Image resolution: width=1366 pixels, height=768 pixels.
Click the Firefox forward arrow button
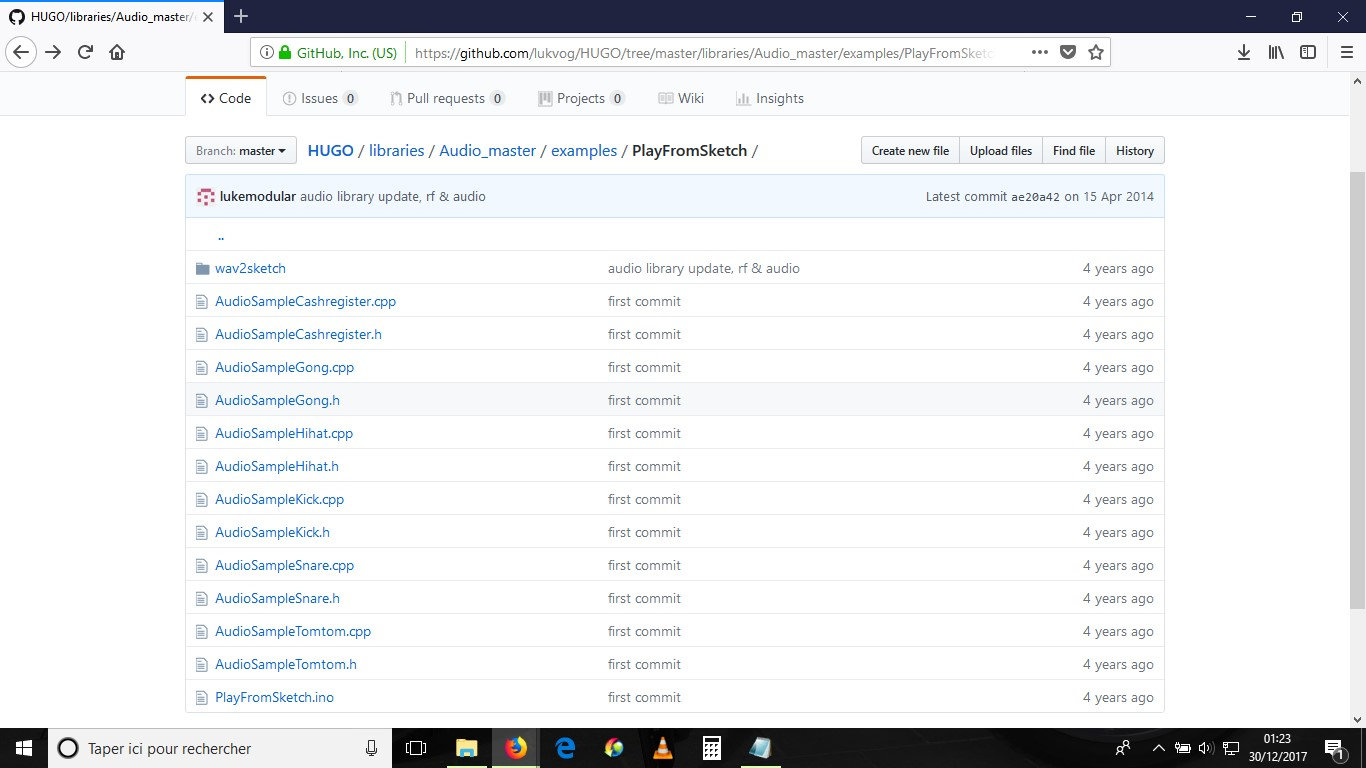coord(54,52)
